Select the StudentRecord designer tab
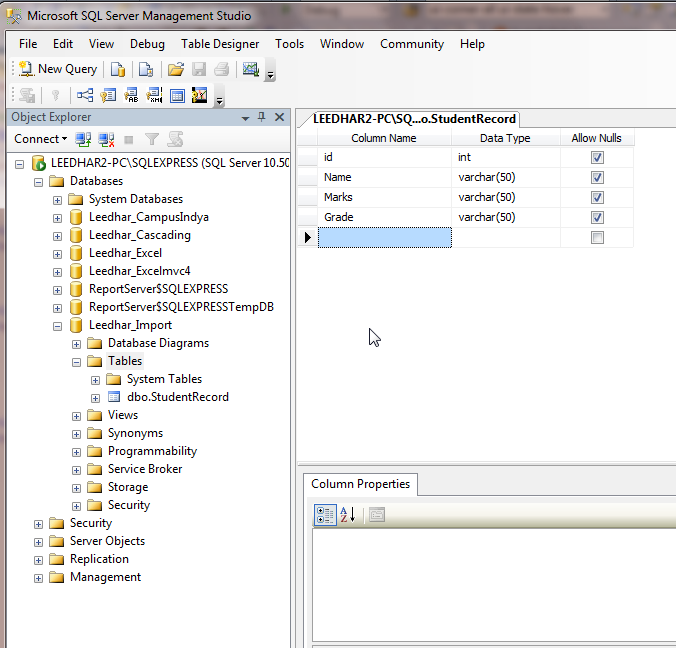Image resolution: width=676 pixels, height=648 pixels. tap(412, 119)
